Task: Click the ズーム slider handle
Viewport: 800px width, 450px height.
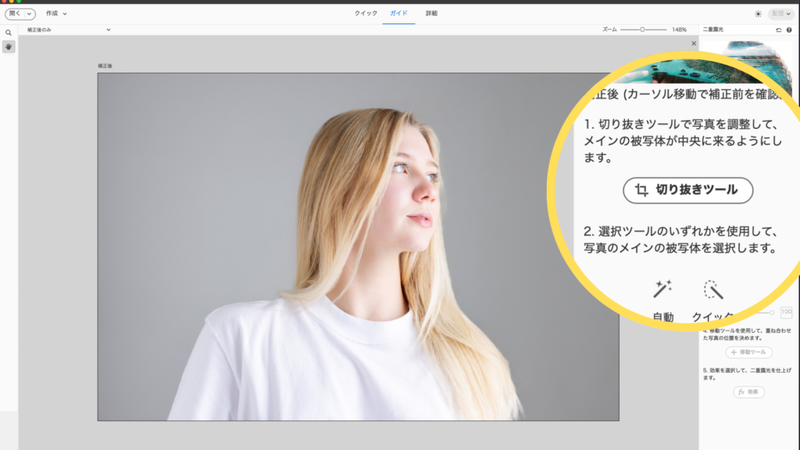Action: point(642,30)
